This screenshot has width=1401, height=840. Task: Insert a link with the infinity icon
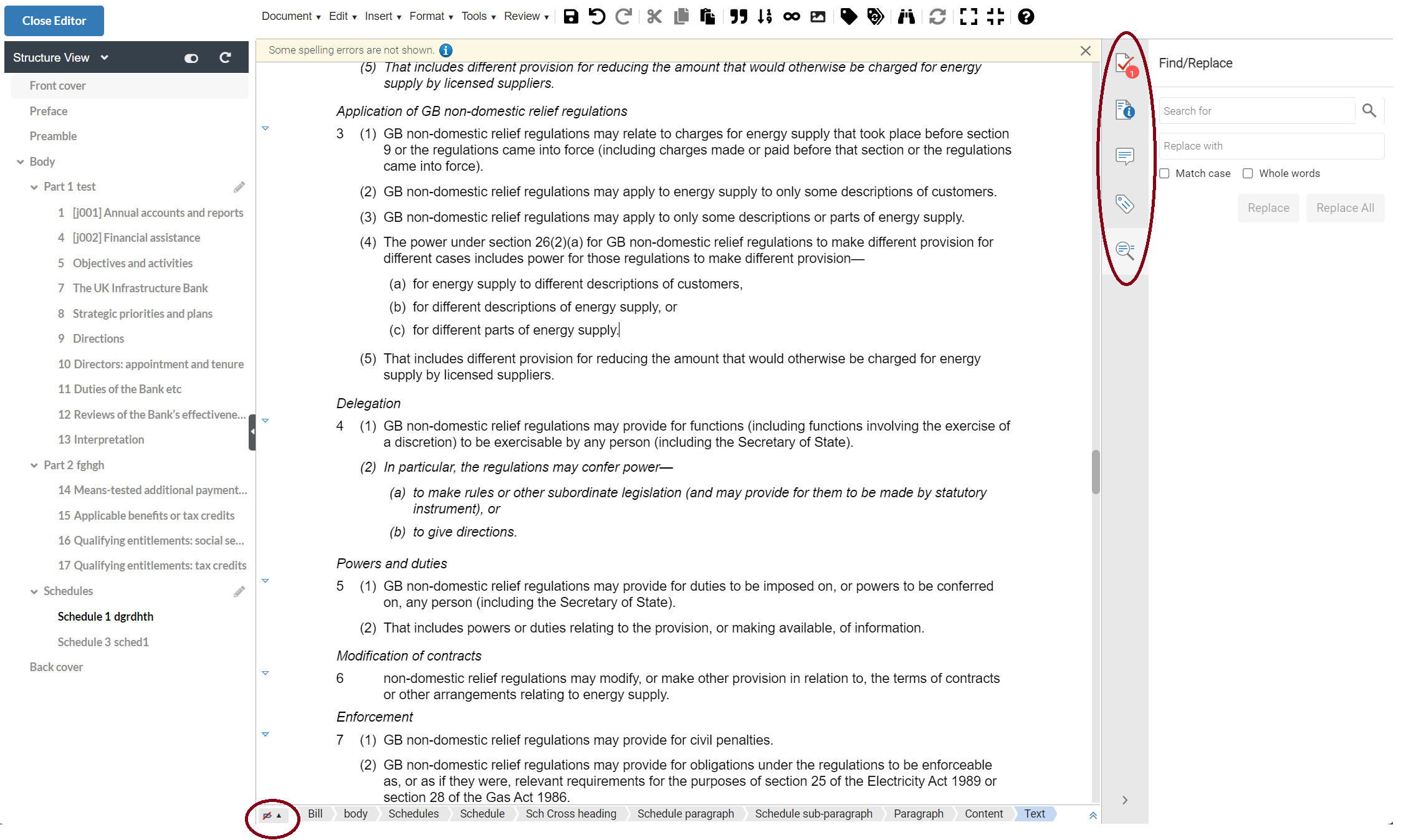pyautogui.click(x=791, y=17)
